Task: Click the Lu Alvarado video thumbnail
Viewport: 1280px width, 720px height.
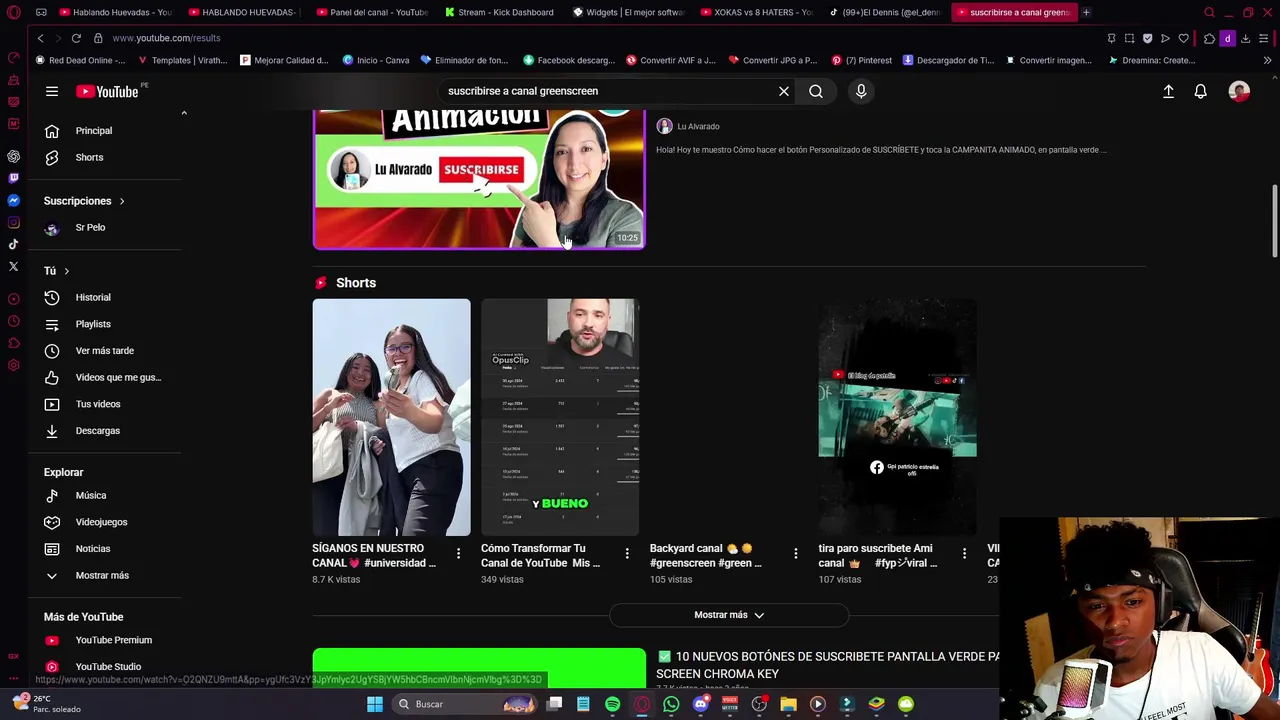Action: [x=479, y=178]
